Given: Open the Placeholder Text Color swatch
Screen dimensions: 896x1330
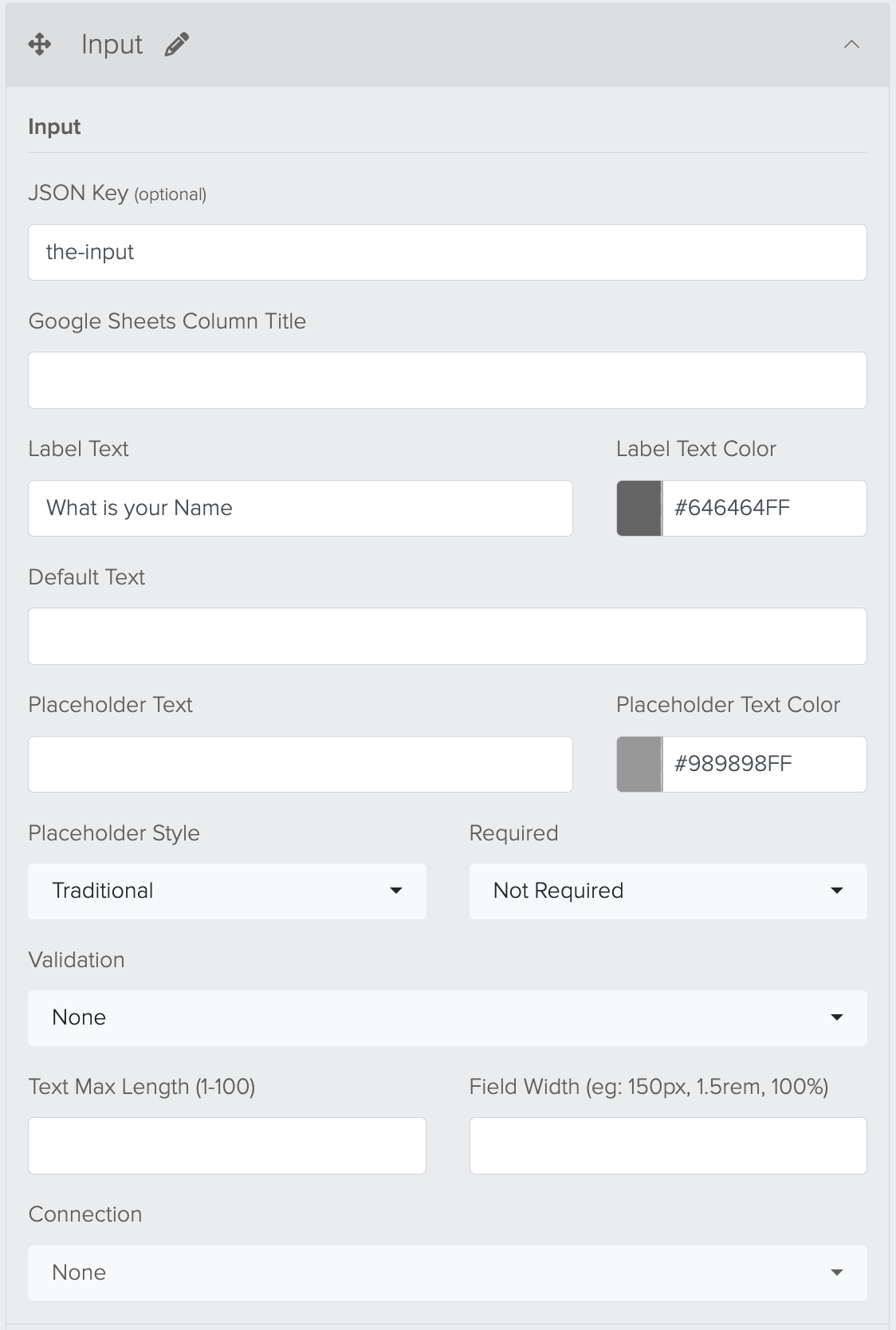Looking at the screenshot, I should coord(639,764).
